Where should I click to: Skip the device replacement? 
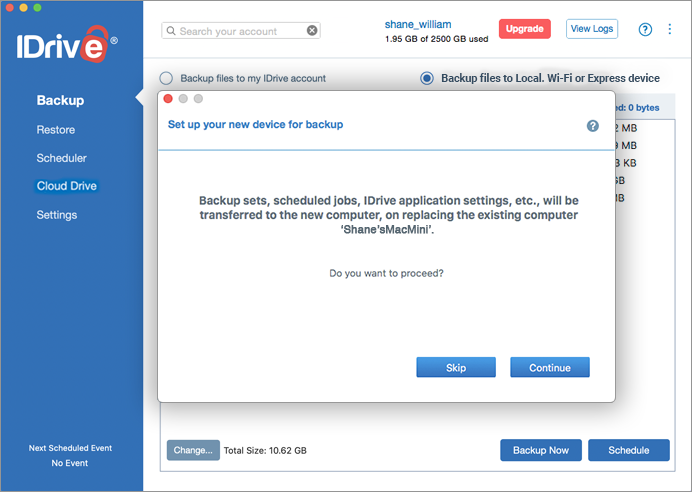(456, 368)
